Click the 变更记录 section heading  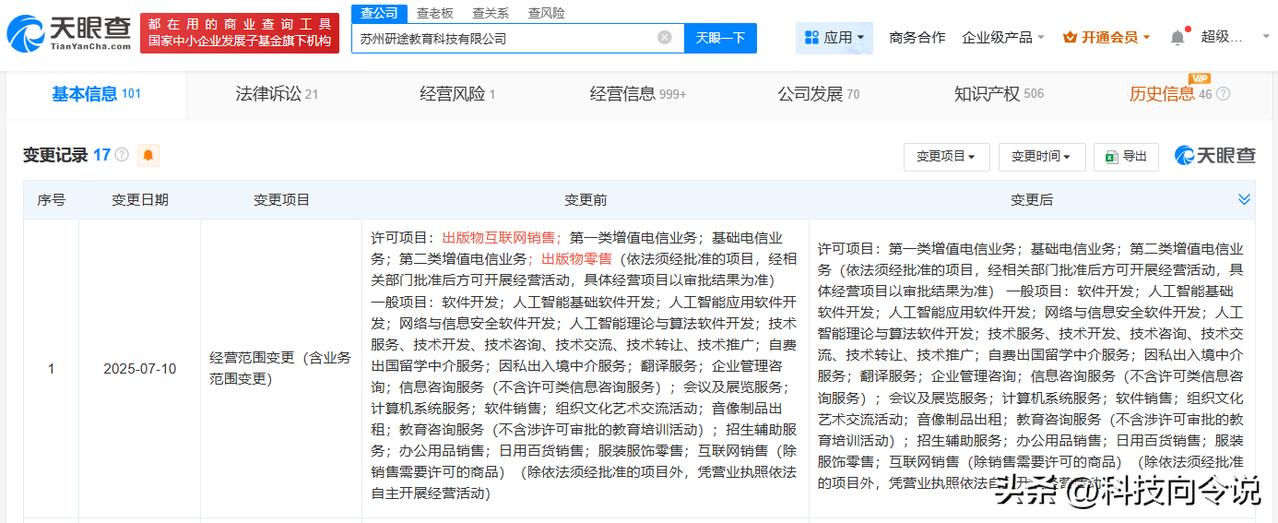[55, 155]
